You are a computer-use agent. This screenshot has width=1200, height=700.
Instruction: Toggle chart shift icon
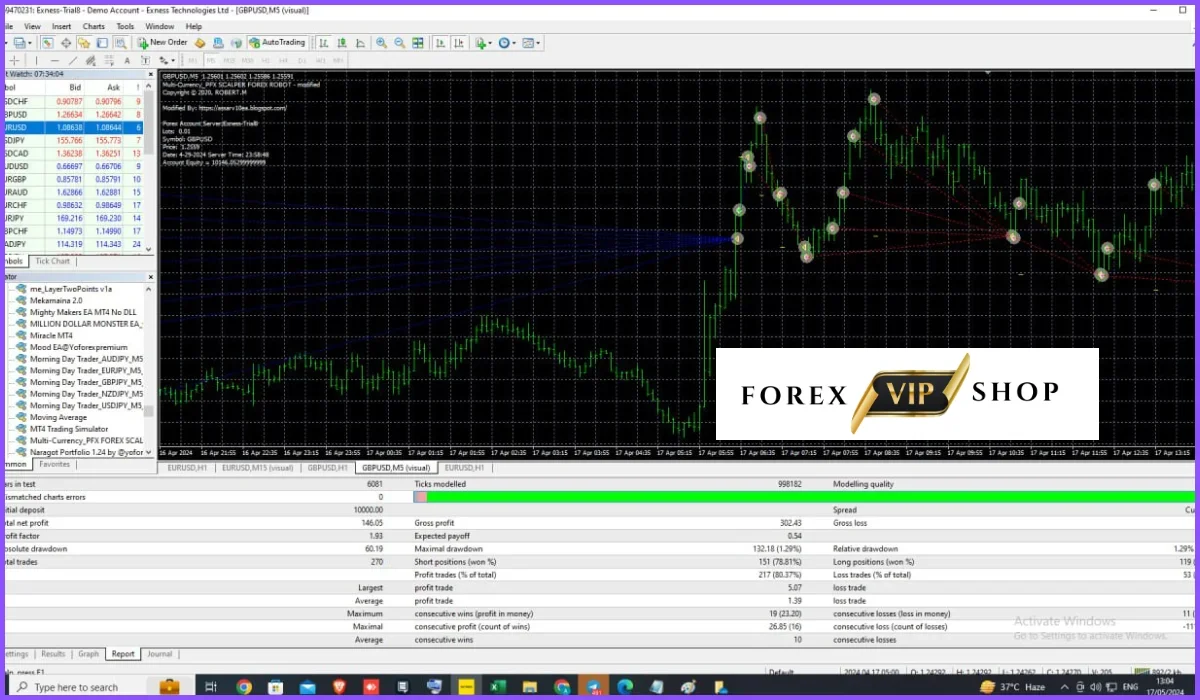(459, 43)
